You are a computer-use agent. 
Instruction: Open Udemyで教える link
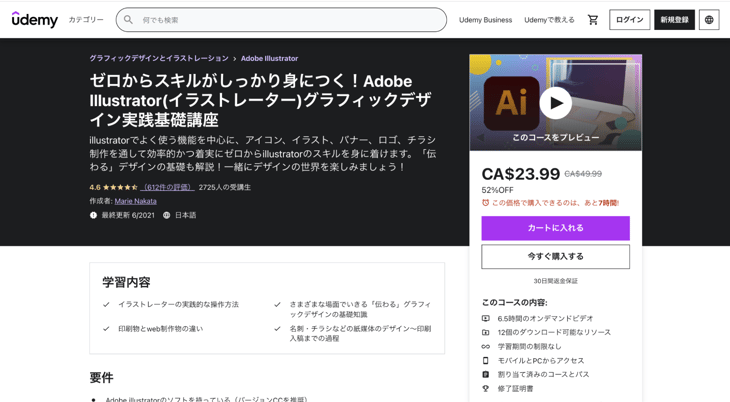click(x=549, y=20)
